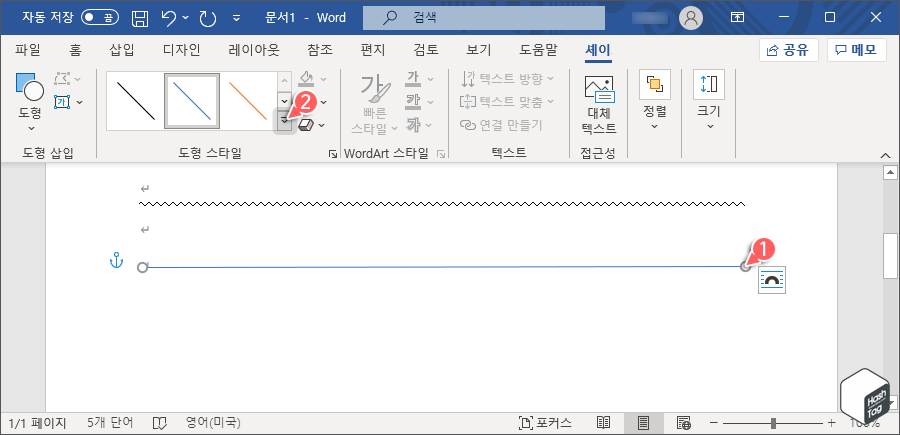Click the Text Outline 가 icon

[x=413, y=102]
